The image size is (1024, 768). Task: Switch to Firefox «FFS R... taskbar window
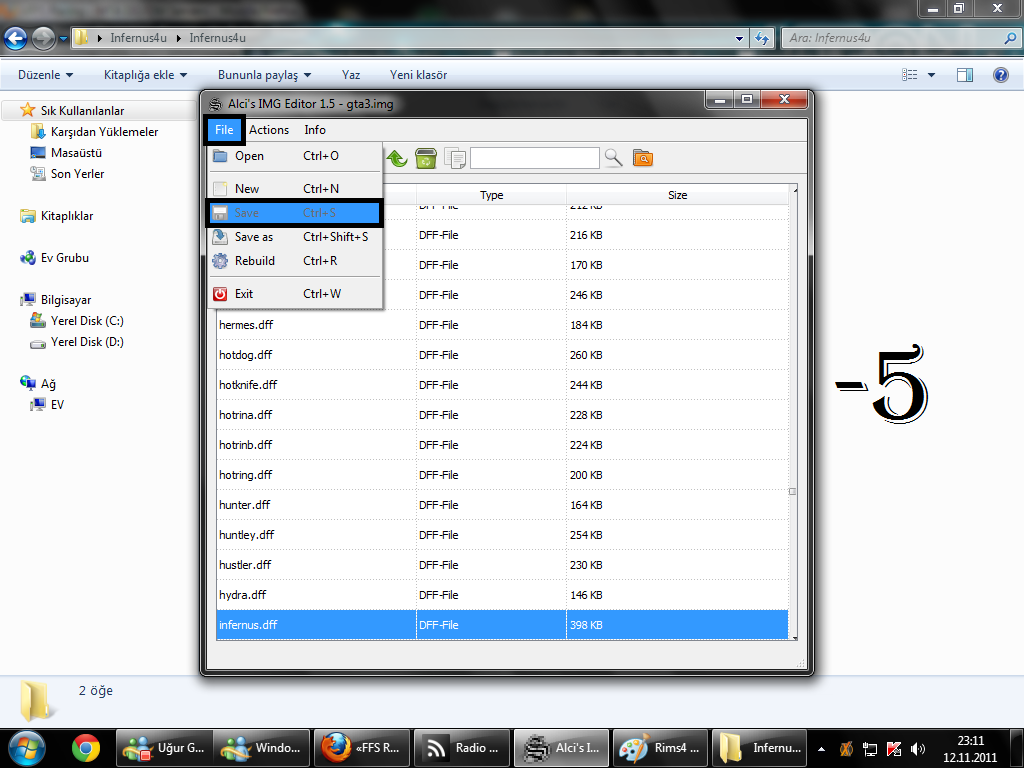[x=362, y=748]
